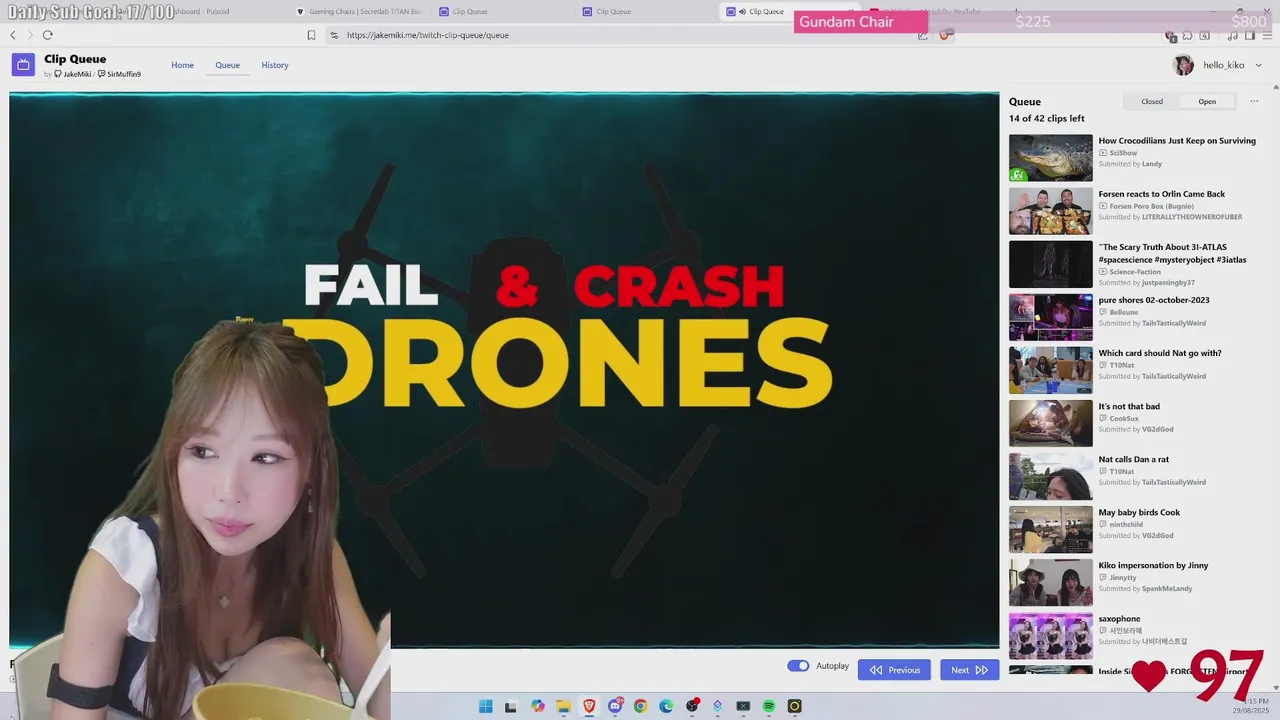Image resolution: width=1280 pixels, height=720 pixels.
Task: Skip to the Next clip
Action: [x=969, y=670]
